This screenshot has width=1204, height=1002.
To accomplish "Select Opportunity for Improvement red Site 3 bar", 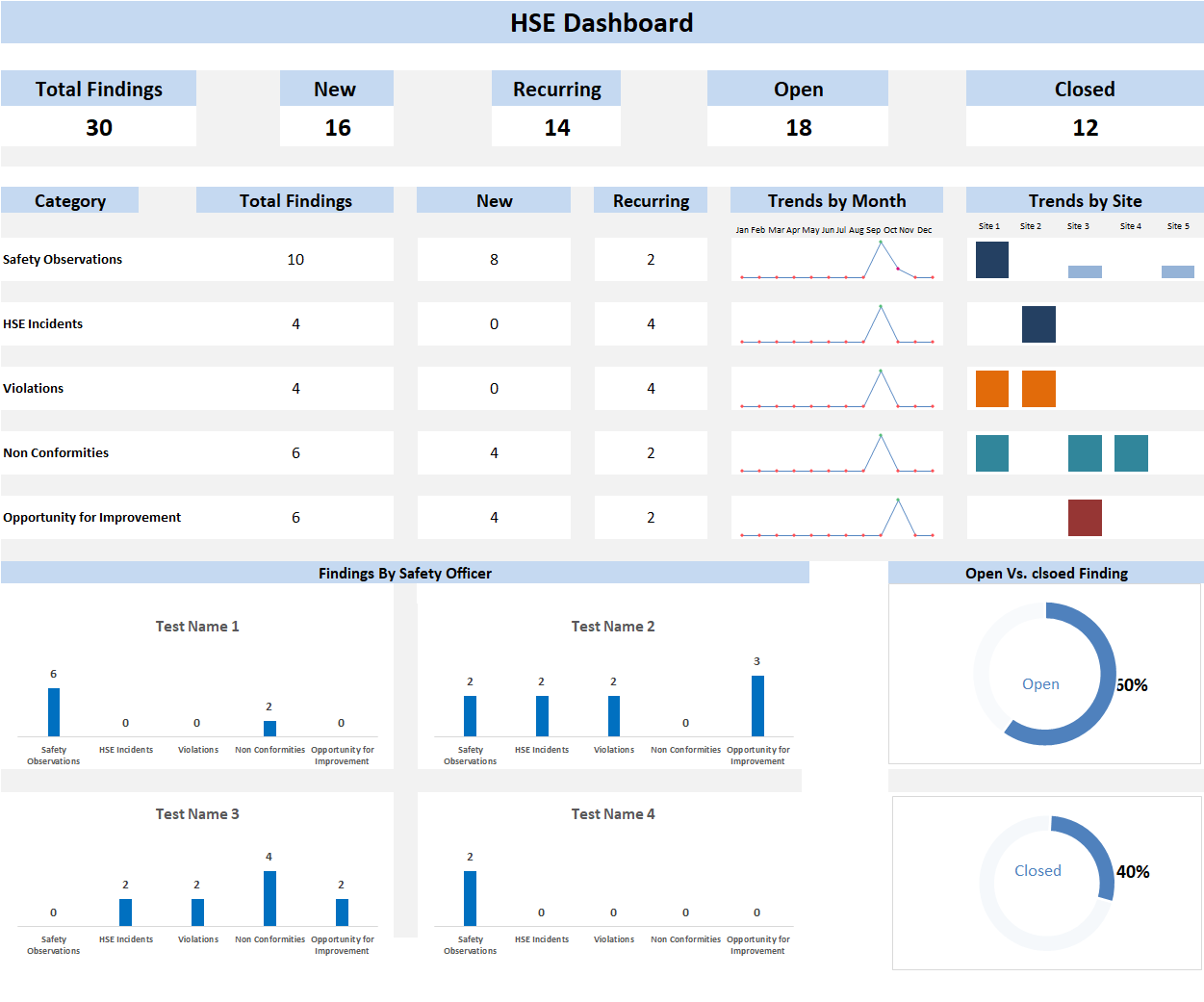I will coord(1085,518).
